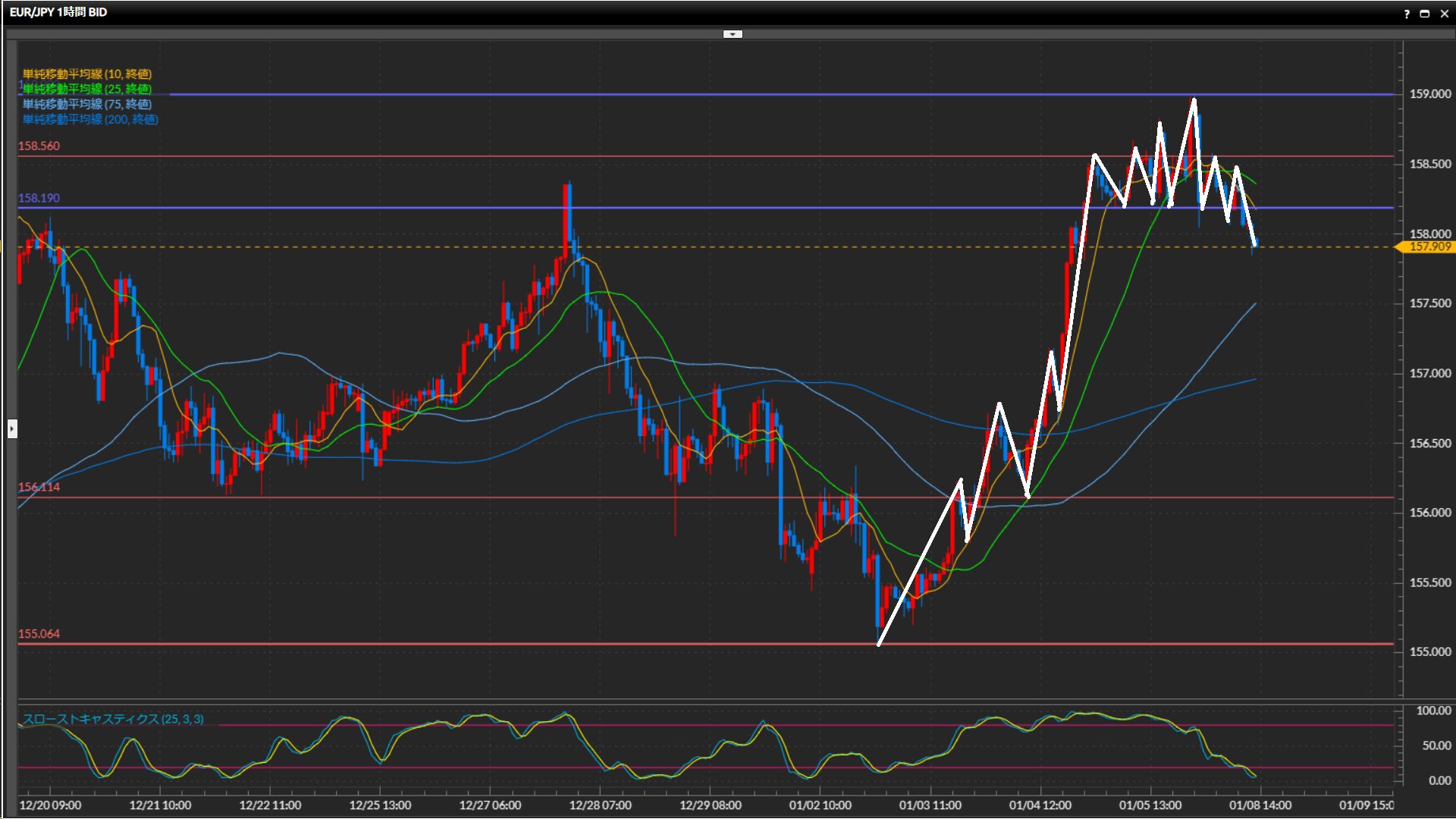The image size is (1456, 819).
Task: Select the 156.114 horizontal line label
Action: pyautogui.click(x=39, y=487)
